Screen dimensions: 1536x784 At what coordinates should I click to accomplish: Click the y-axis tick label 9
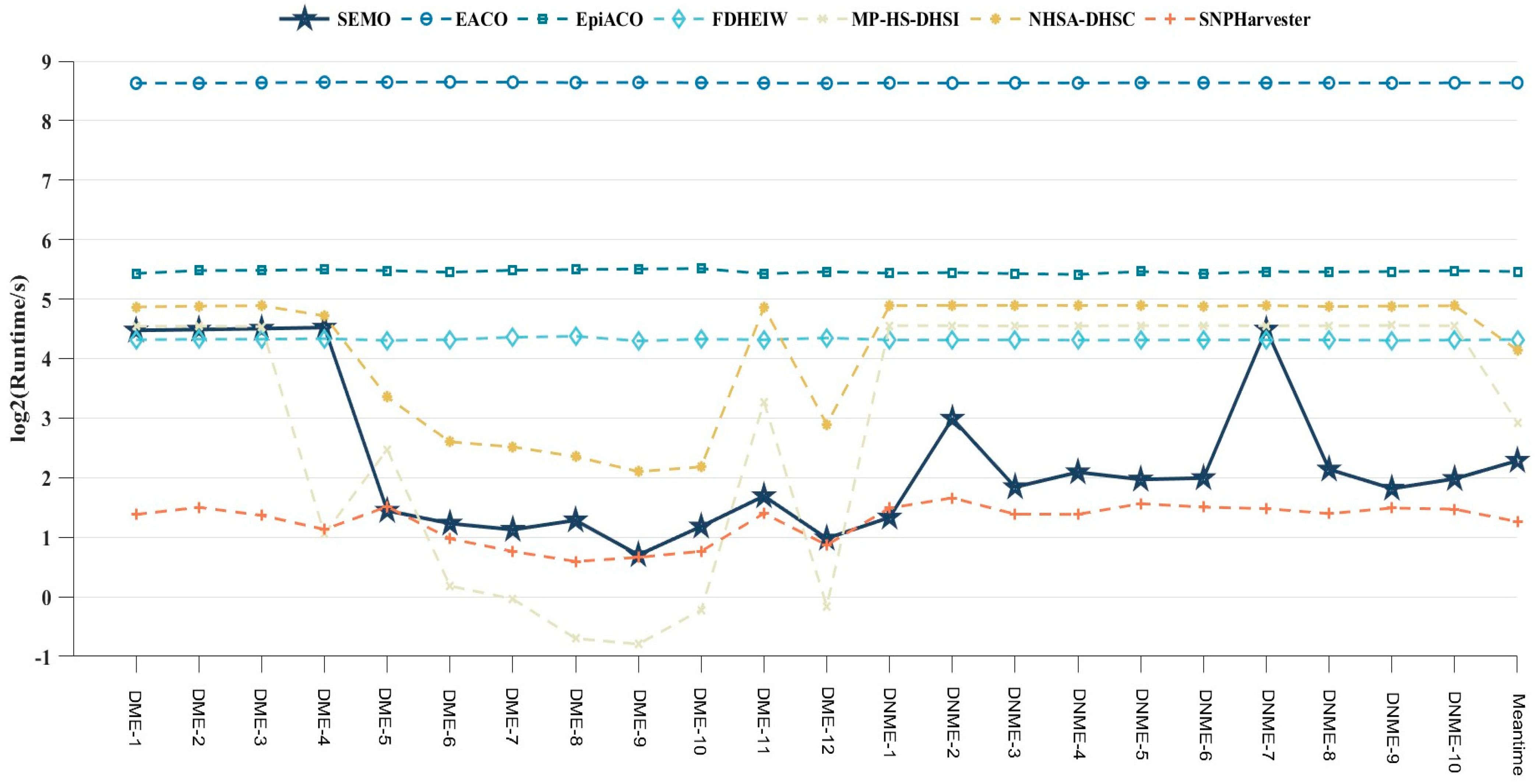[x=46, y=61]
